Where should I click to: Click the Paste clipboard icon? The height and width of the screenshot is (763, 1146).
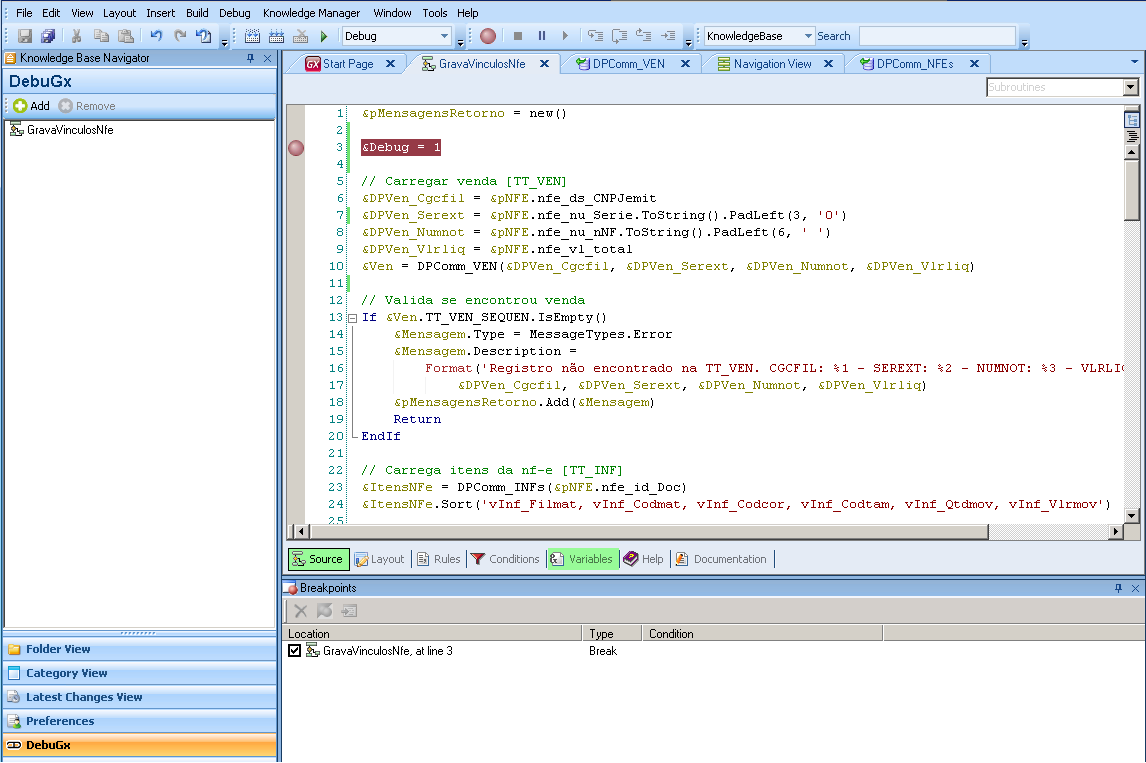tap(126, 36)
